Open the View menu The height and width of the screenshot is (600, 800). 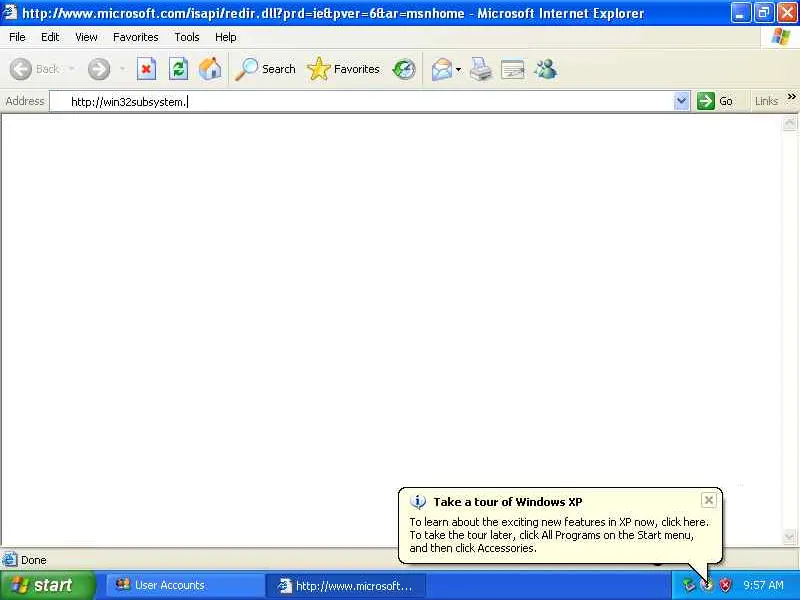tap(86, 37)
